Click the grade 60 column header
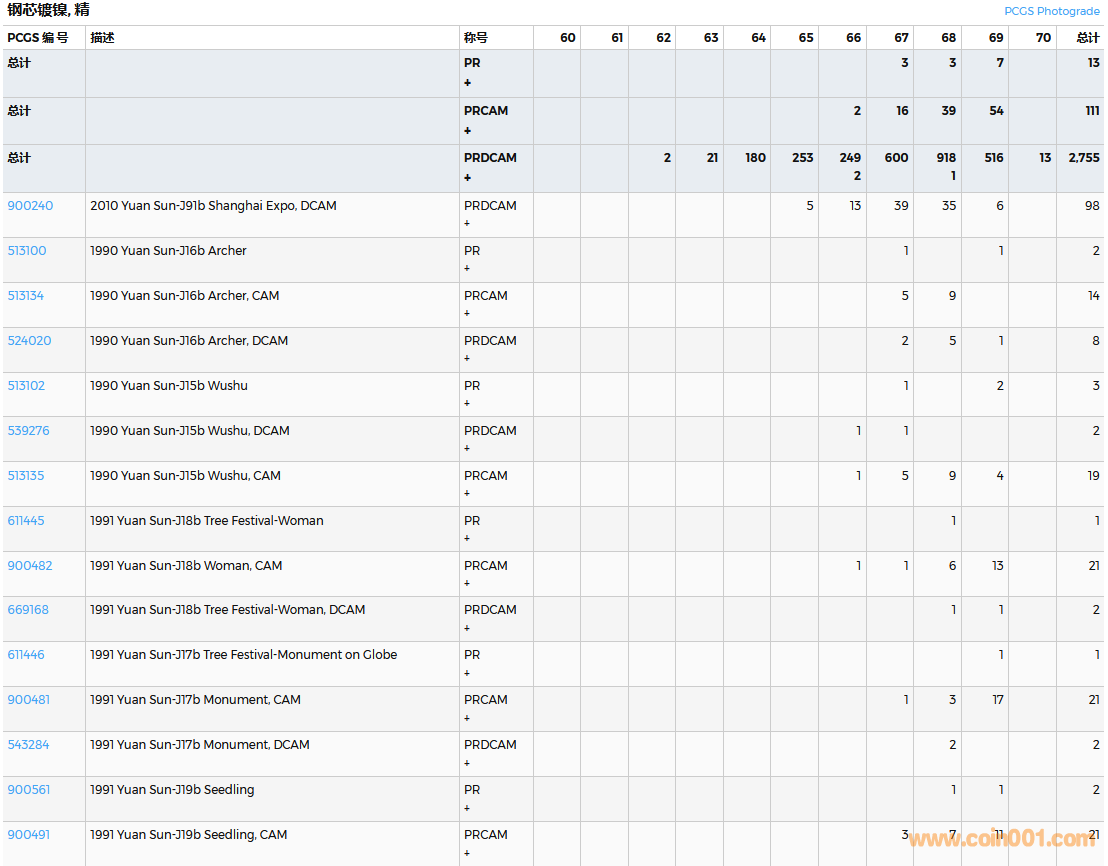Screen dimensions: 1108x866 point(567,38)
